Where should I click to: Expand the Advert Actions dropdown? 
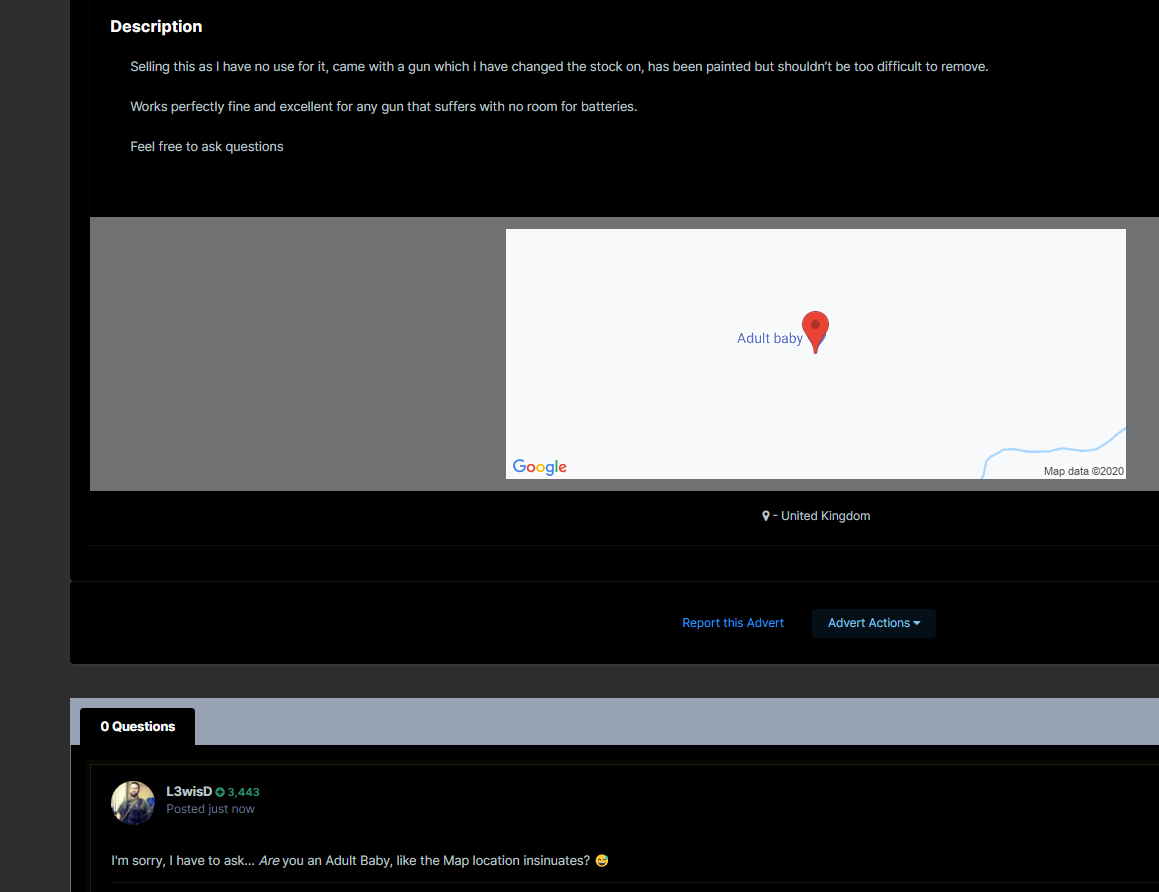point(873,623)
